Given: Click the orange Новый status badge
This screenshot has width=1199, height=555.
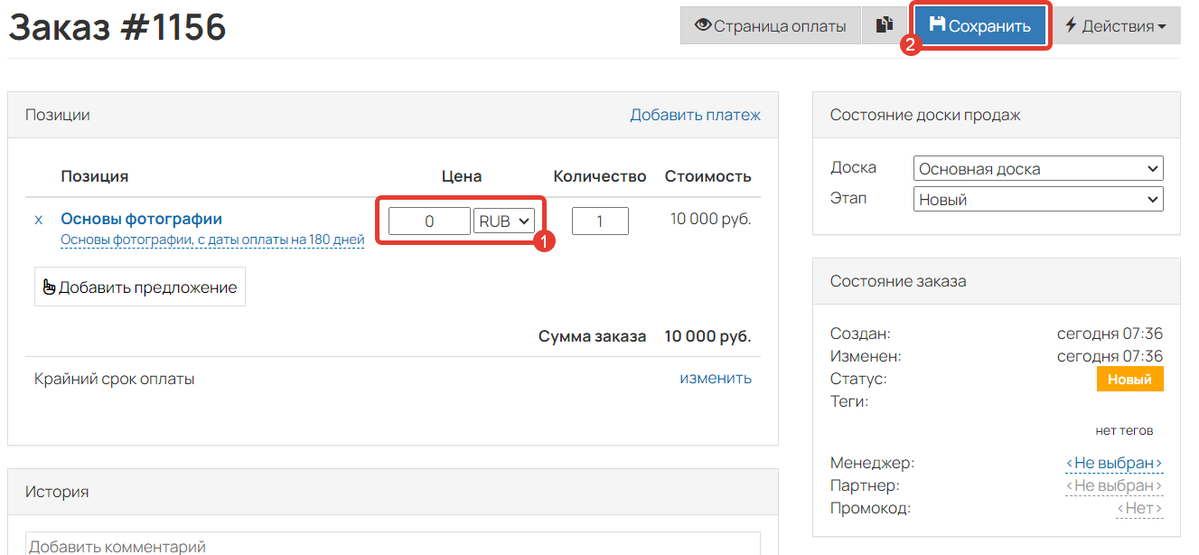Looking at the screenshot, I should (x=1130, y=379).
